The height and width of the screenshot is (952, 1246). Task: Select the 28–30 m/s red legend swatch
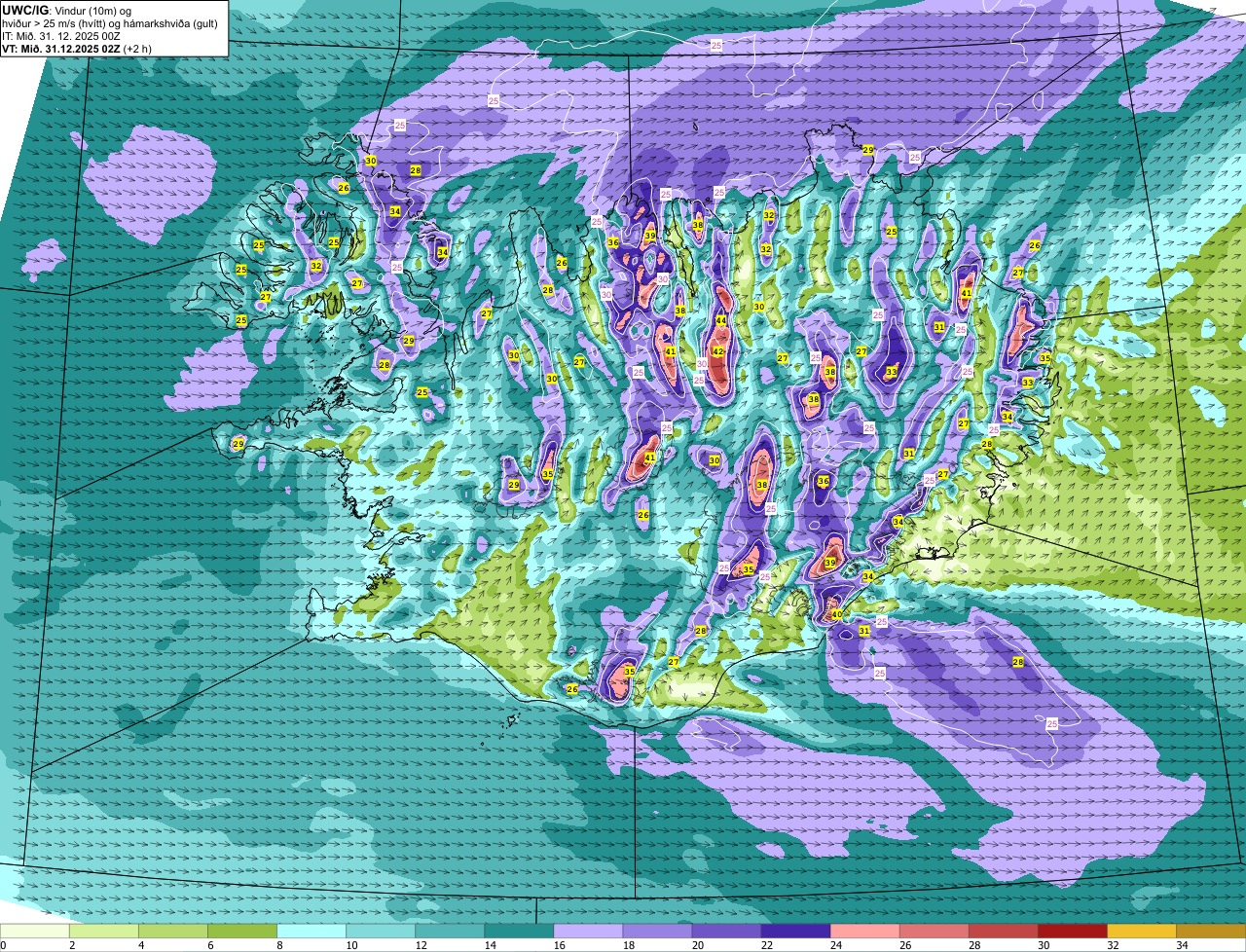(1003, 932)
